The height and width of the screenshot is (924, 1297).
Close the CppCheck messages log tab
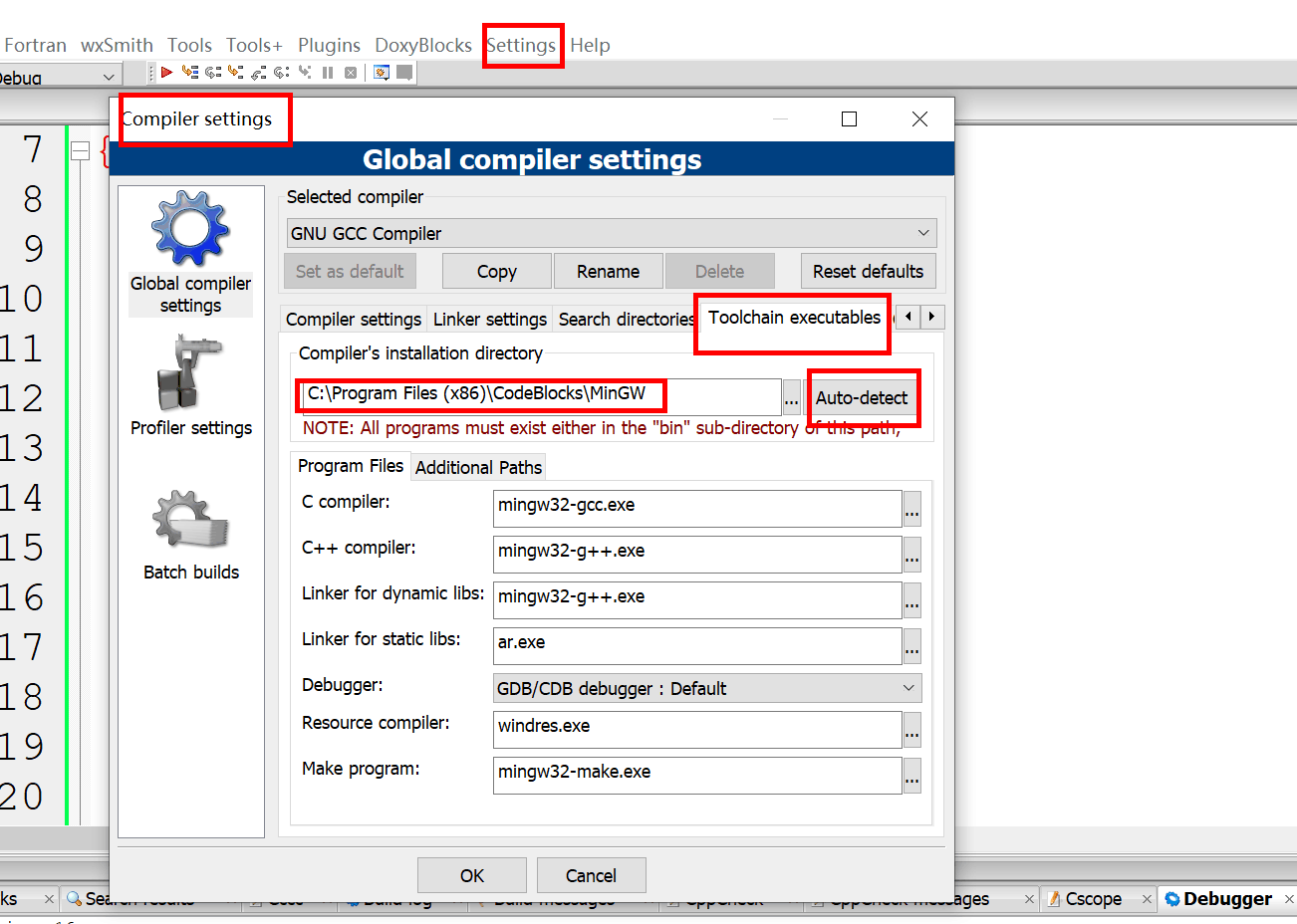pyautogui.click(x=1029, y=899)
